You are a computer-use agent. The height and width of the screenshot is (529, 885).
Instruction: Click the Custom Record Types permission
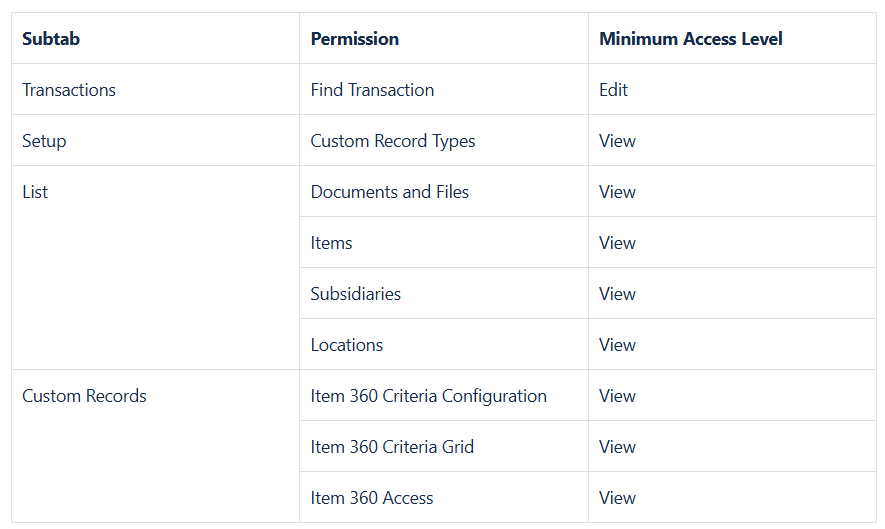(x=392, y=141)
